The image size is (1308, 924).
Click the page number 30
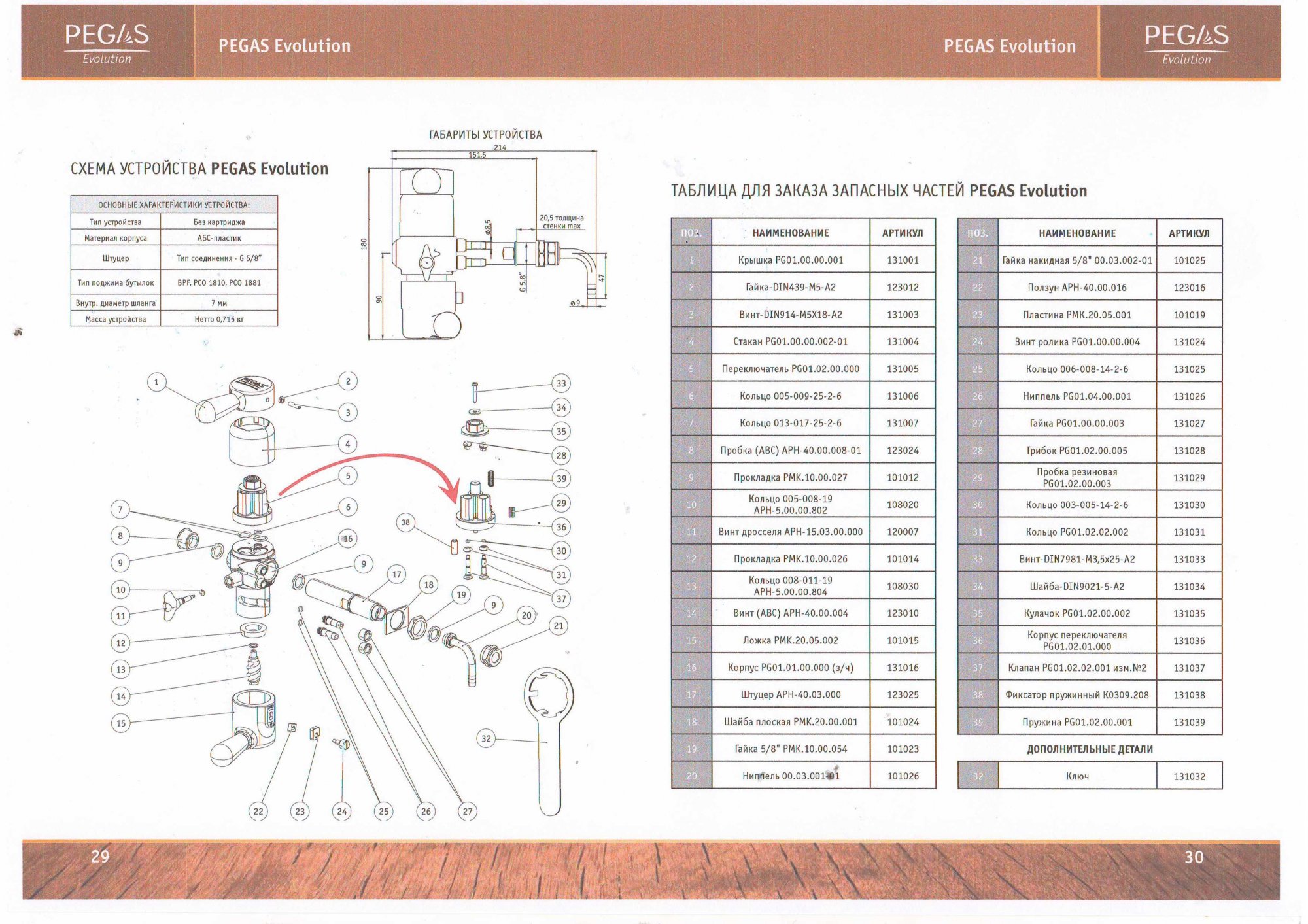1194,857
